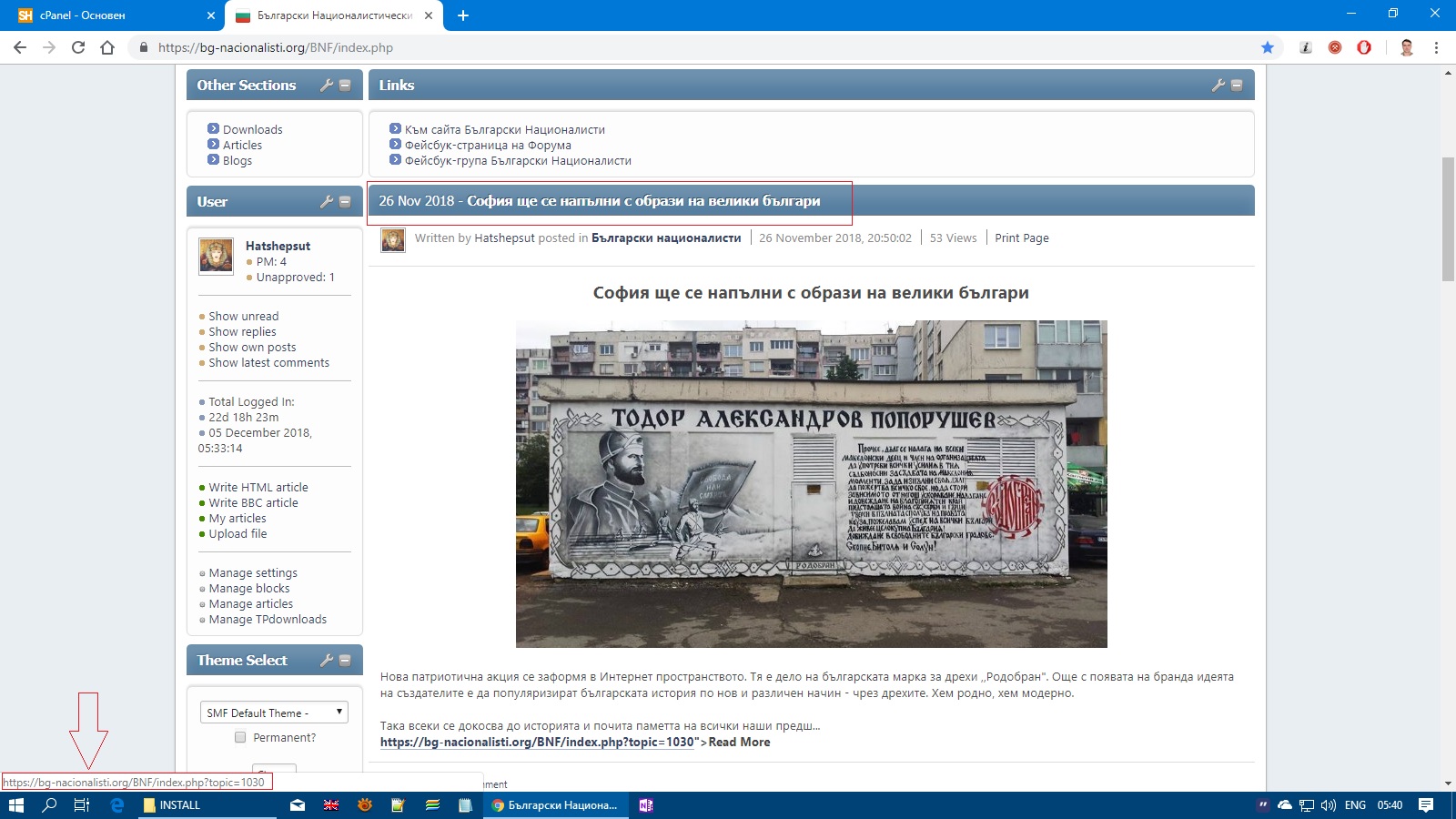The height and width of the screenshot is (819, 1456).
Task: Click Show latest comments
Action: pyautogui.click(x=268, y=362)
